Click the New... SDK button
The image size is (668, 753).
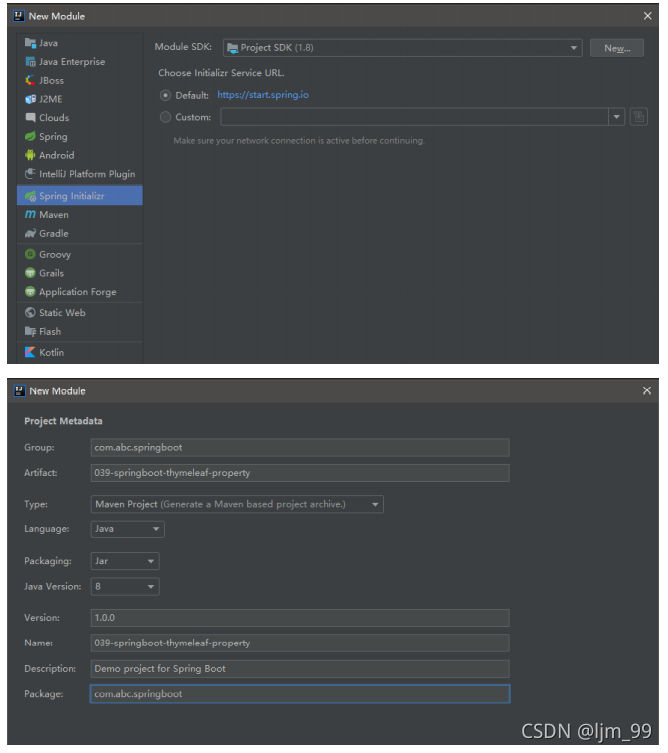tap(617, 48)
